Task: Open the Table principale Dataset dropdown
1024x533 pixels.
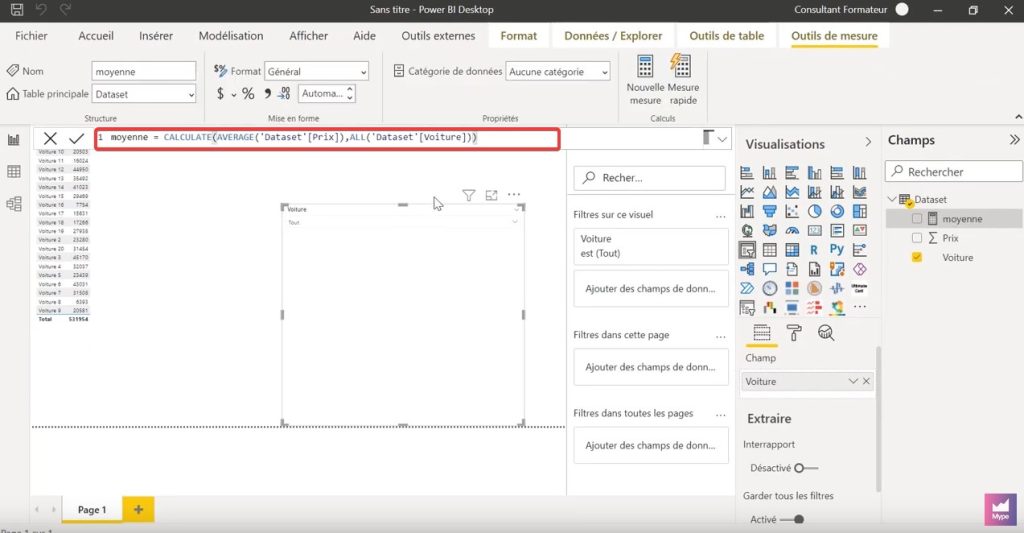Action: [x=144, y=94]
